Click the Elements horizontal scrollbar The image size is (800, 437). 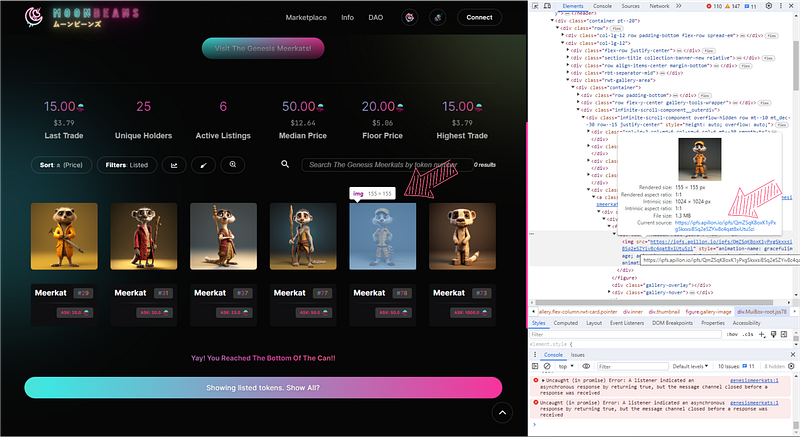pos(654,302)
